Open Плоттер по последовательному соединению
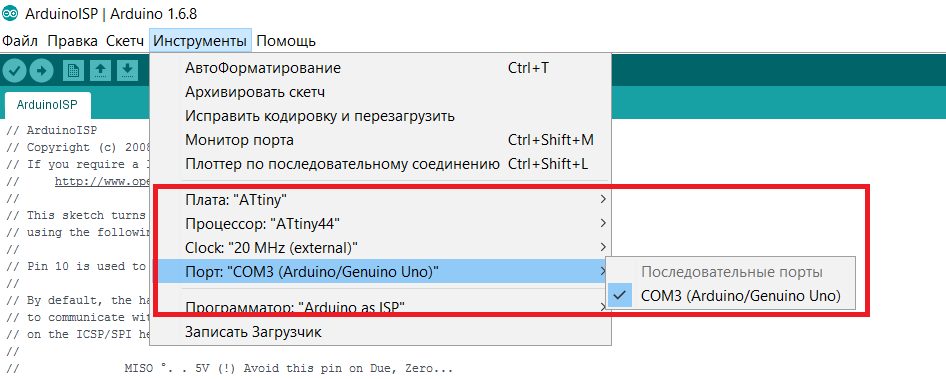 pyautogui.click(x=381, y=164)
